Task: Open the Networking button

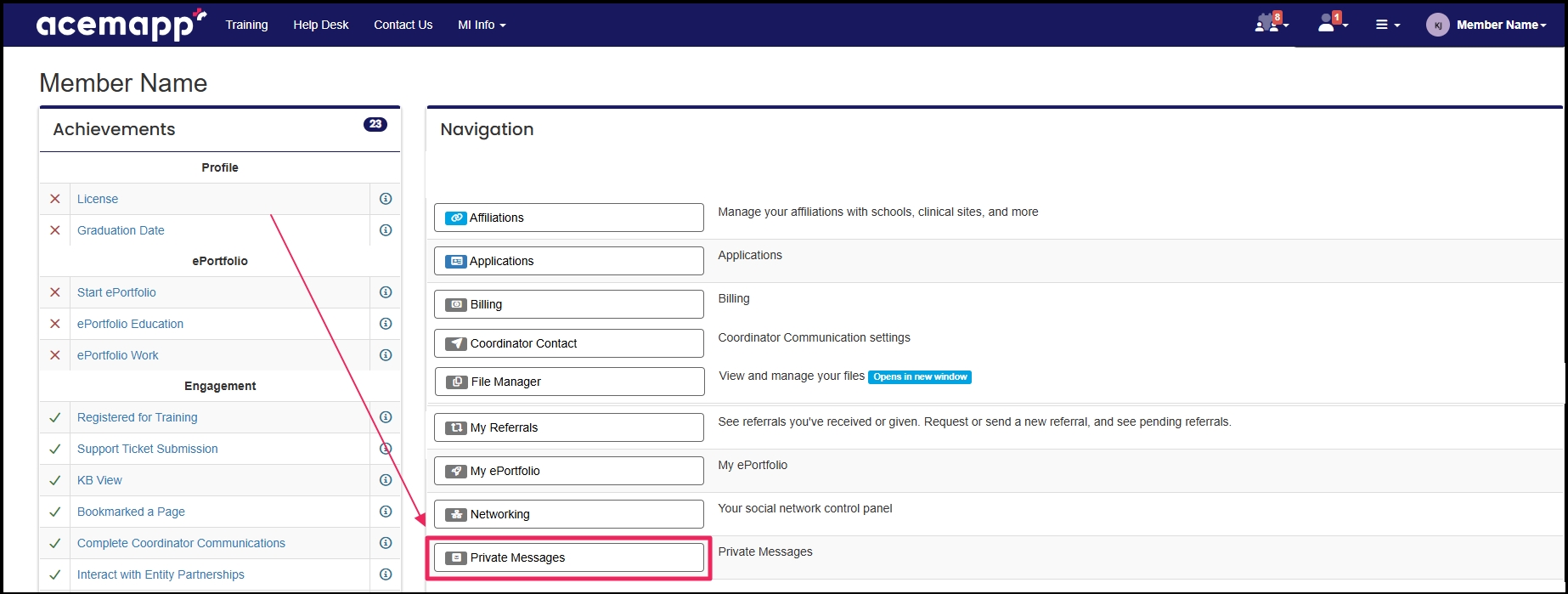Action: [569, 514]
